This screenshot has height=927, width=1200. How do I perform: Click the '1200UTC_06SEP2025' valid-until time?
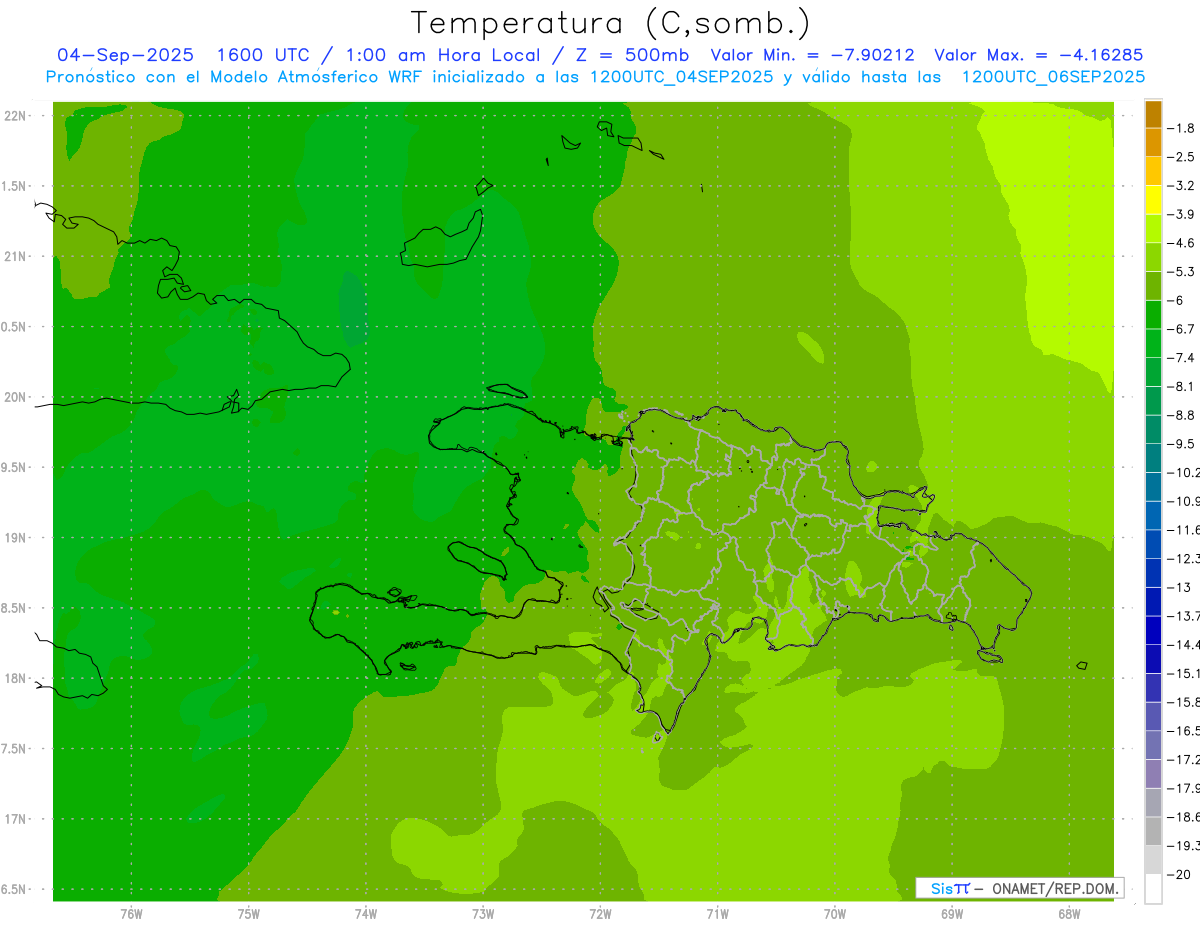point(1053,77)
